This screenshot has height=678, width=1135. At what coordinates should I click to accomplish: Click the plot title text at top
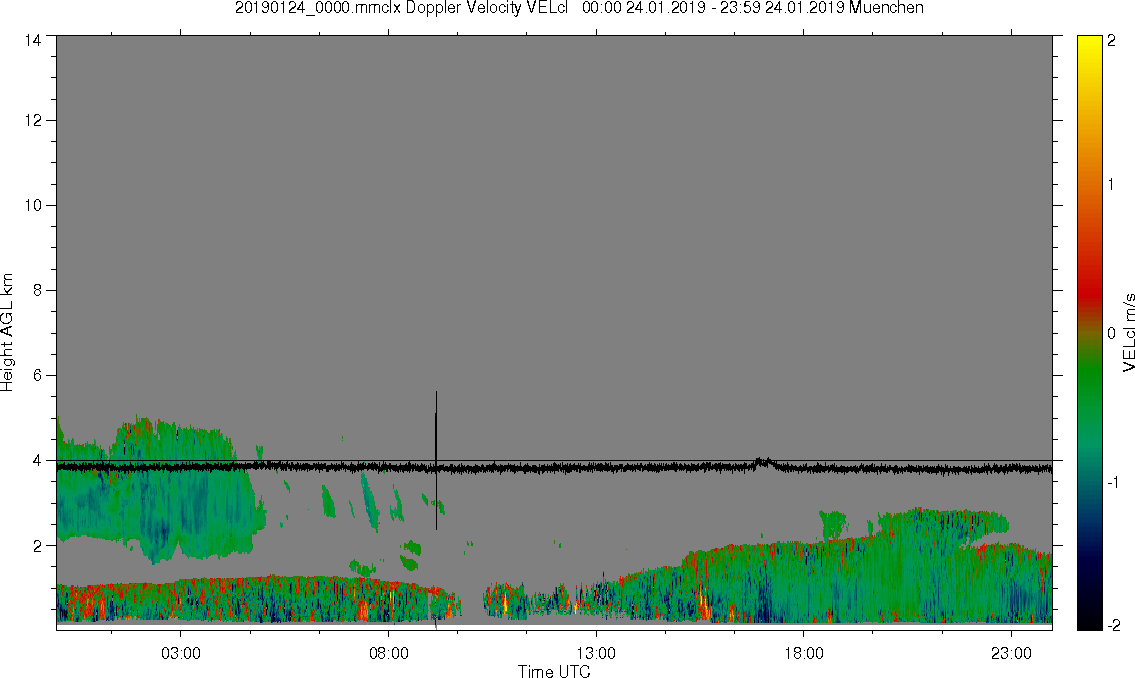point(579,8)
